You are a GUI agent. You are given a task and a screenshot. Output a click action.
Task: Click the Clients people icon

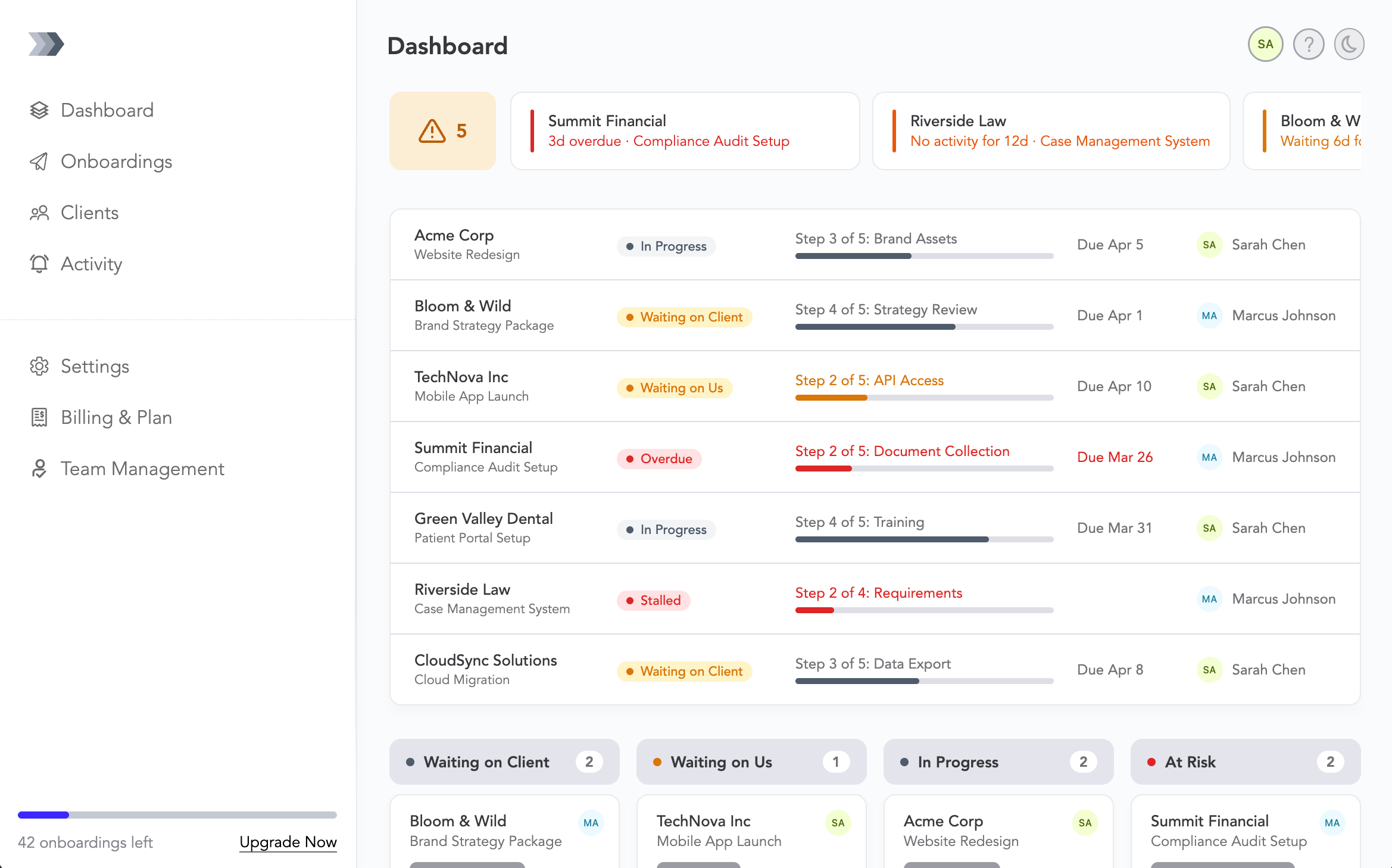39,213
